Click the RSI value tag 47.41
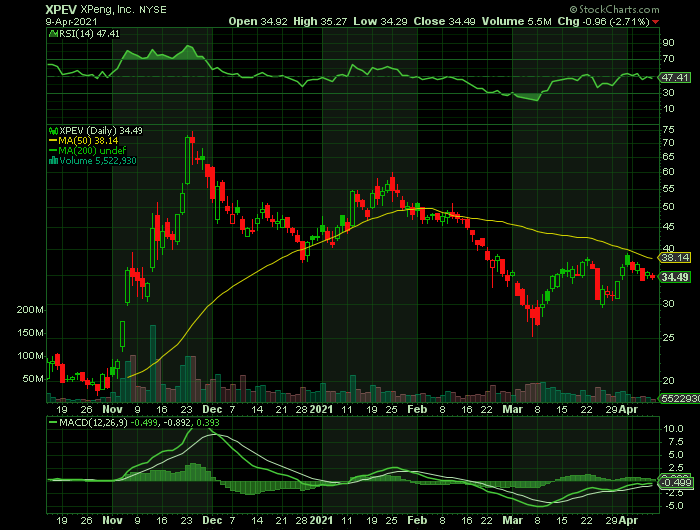 click(675, 77)
